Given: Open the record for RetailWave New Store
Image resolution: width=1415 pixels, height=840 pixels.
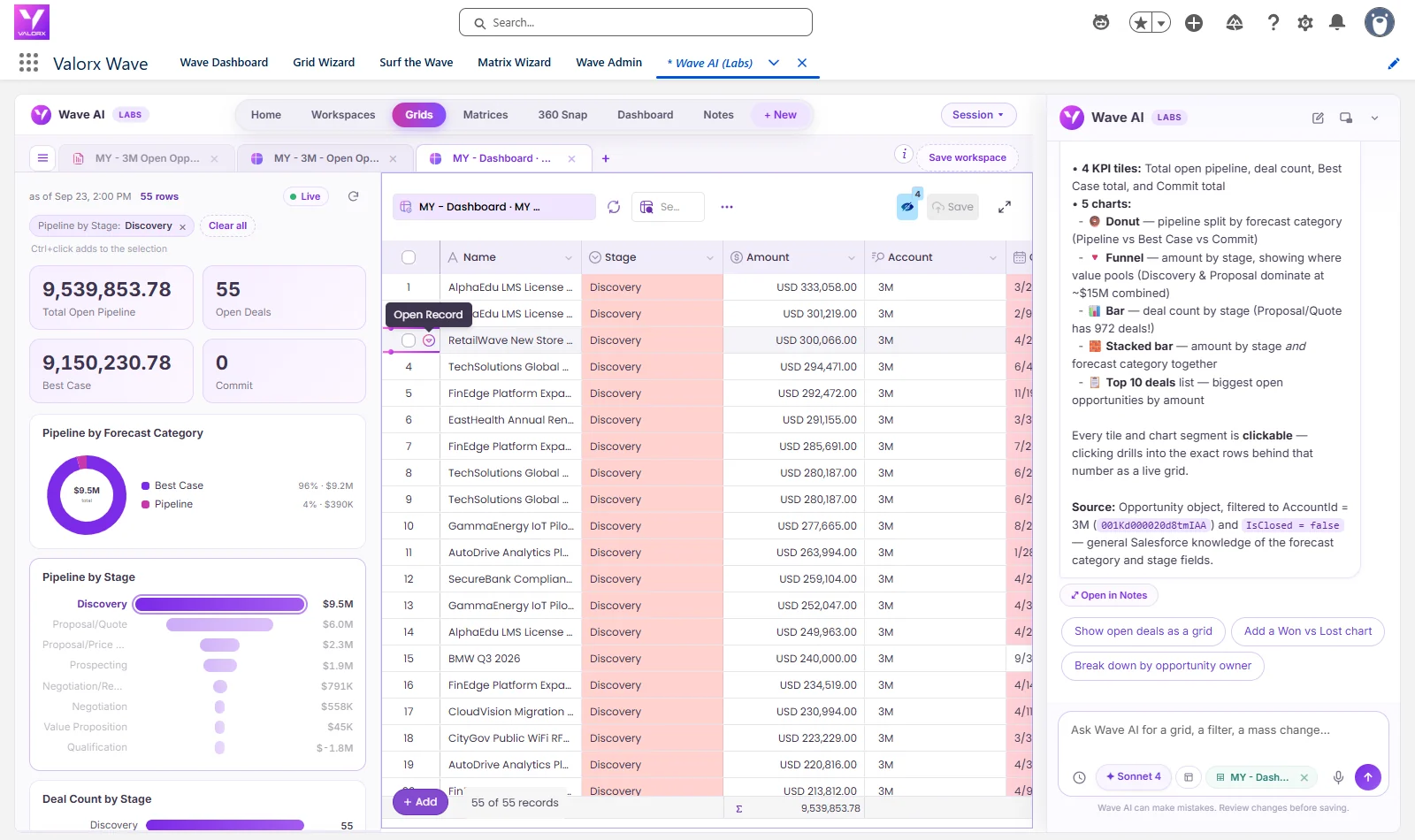Looking at the screenshot, I should tap(429, 340).
